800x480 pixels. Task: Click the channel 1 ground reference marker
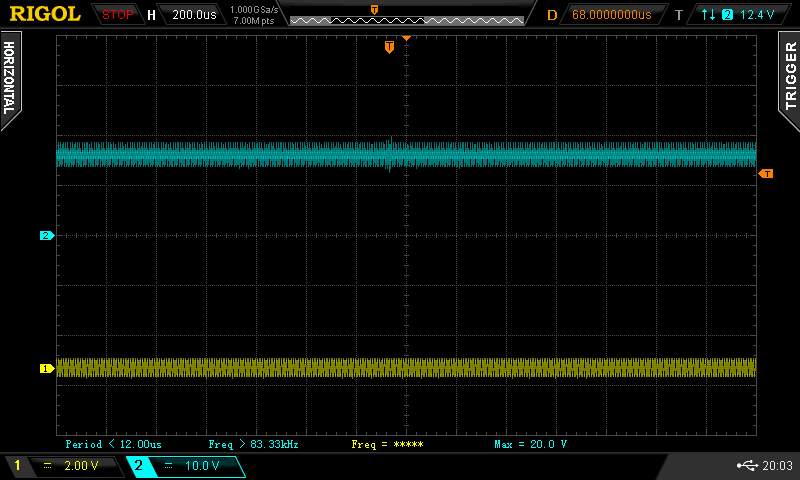pos(45,369)
